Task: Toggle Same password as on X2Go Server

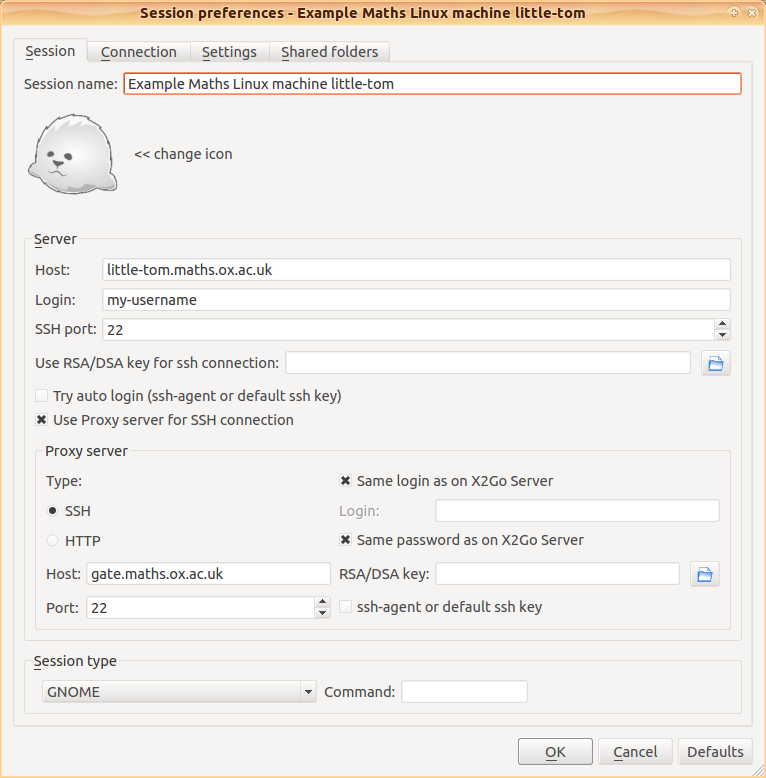Action: [345, 539]
